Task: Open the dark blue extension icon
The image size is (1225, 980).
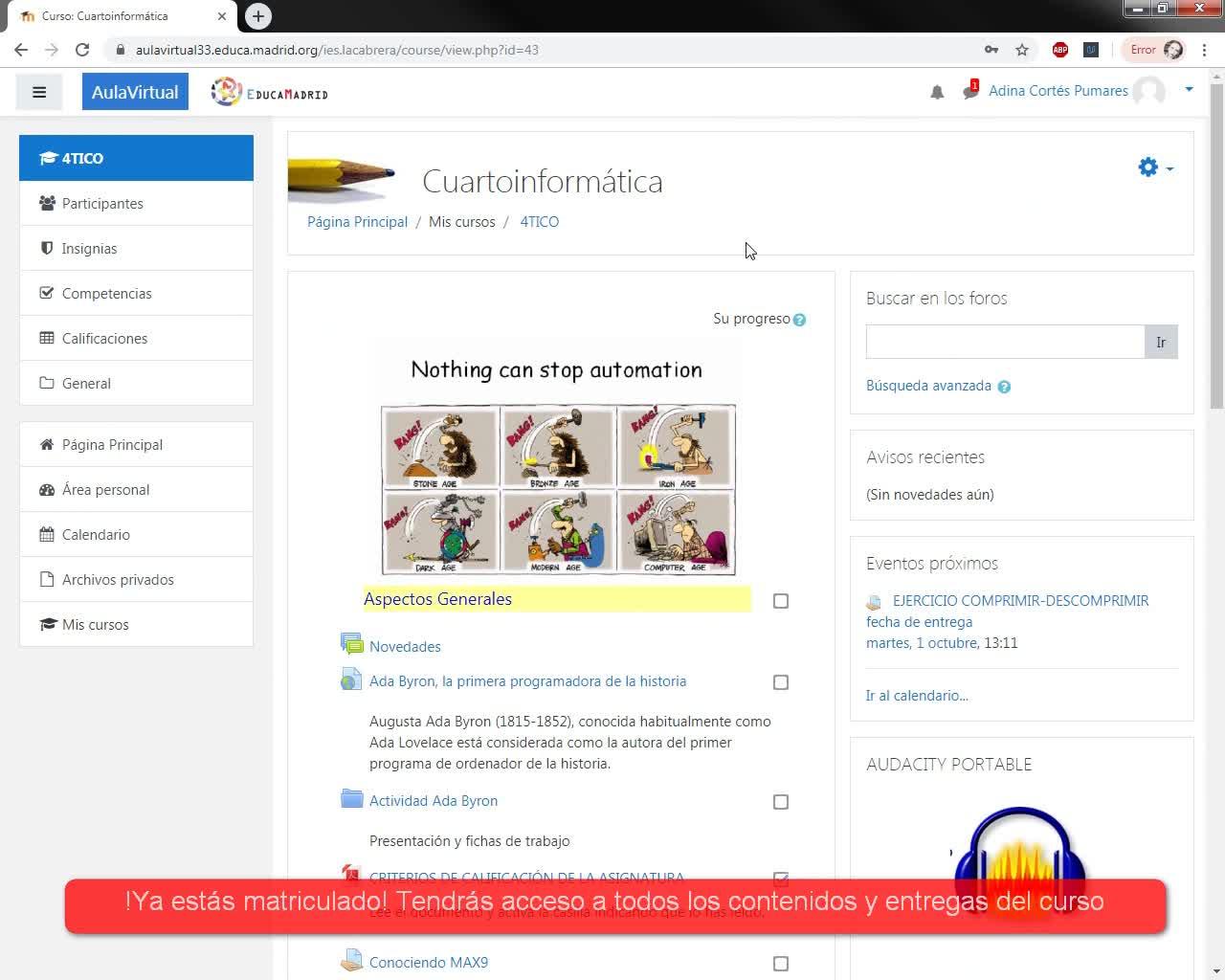Action: pos(1091,50)
